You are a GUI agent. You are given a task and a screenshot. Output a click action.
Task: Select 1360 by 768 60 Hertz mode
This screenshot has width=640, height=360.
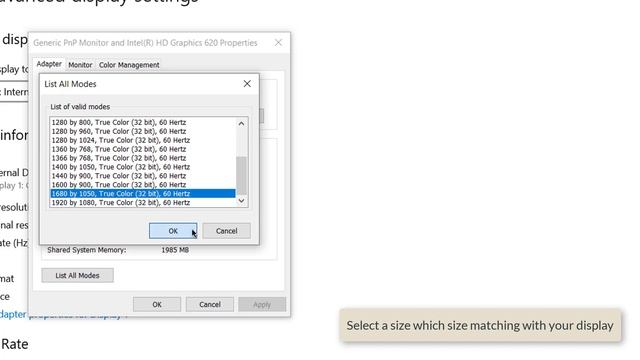[142, 149]
